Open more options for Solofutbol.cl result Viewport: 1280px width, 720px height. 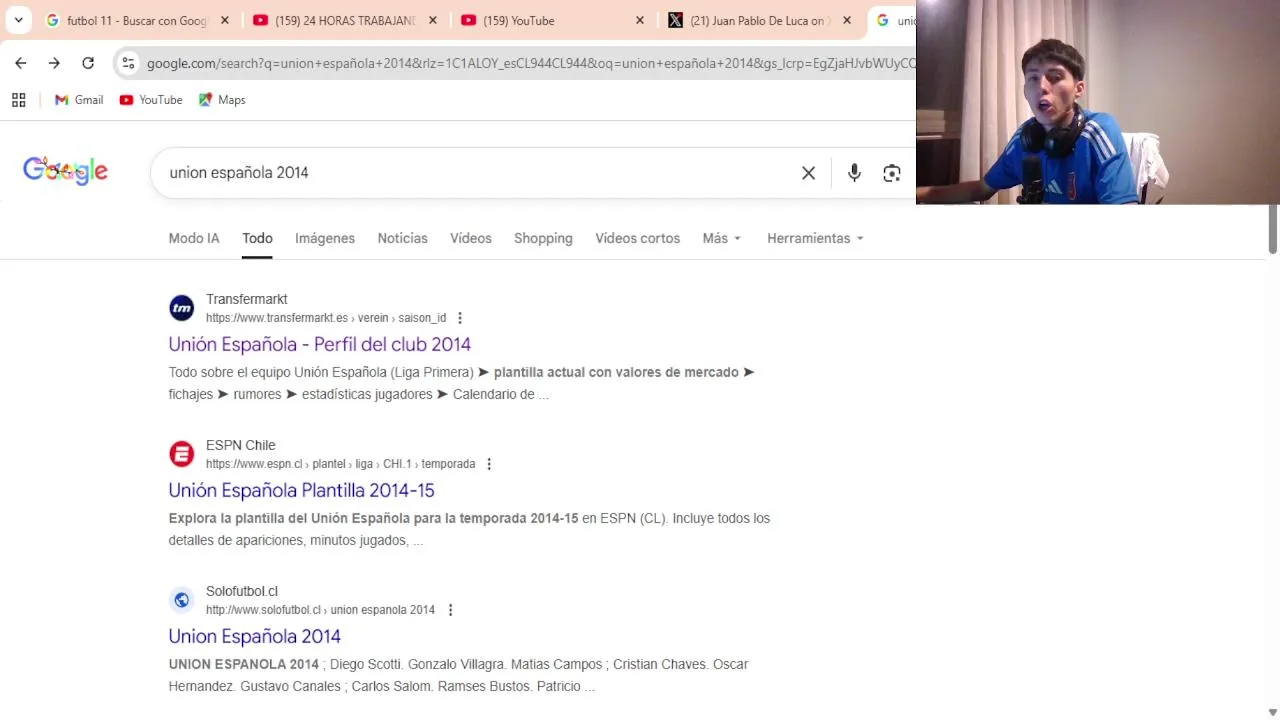tap(450, 610)
